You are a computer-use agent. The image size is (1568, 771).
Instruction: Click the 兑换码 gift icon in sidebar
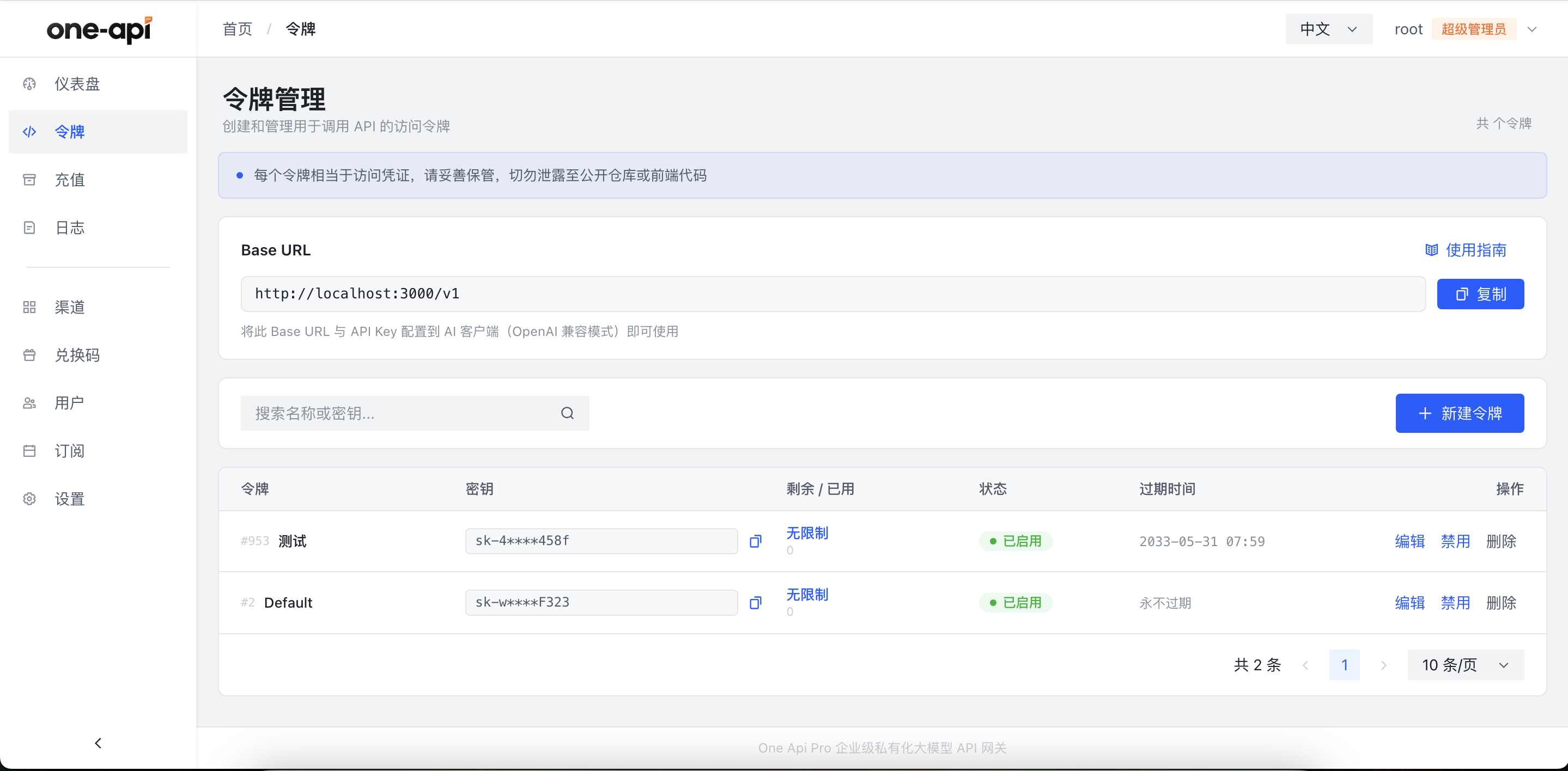click(x=29, y=355)
